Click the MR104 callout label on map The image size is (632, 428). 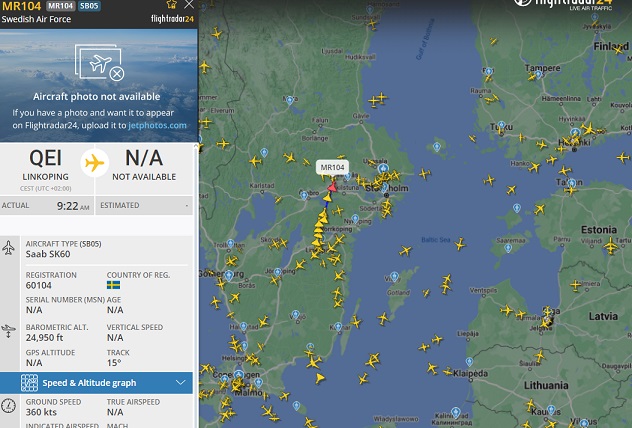(333, 167)
